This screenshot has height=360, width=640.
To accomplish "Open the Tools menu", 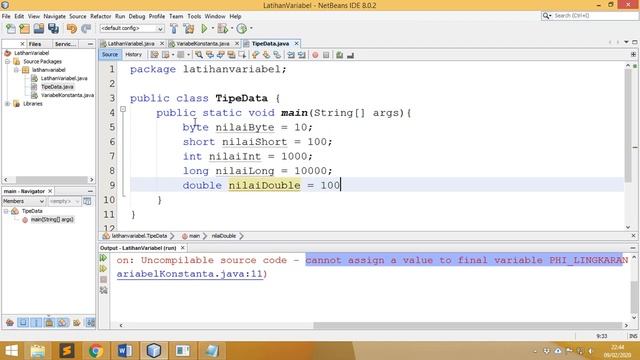I will coord(194,16).
